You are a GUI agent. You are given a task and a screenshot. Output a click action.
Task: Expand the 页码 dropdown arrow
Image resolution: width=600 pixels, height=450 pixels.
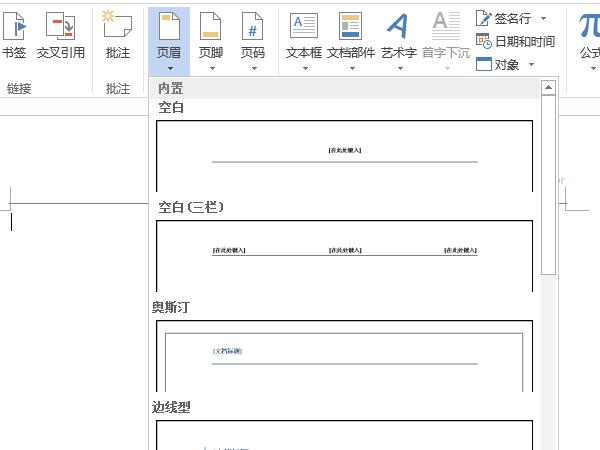point(254,68)
